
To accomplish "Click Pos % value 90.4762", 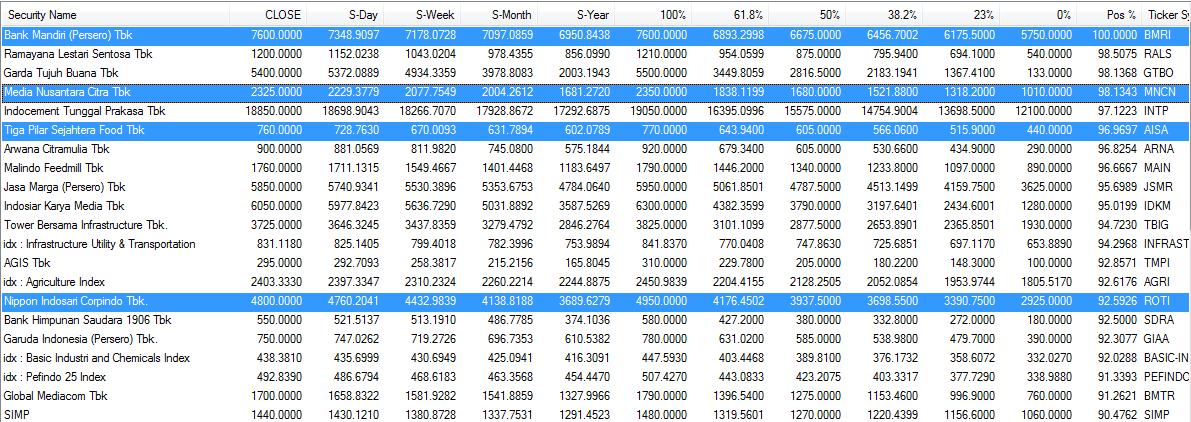I will pyautogui.click(x=1117, y=414).
